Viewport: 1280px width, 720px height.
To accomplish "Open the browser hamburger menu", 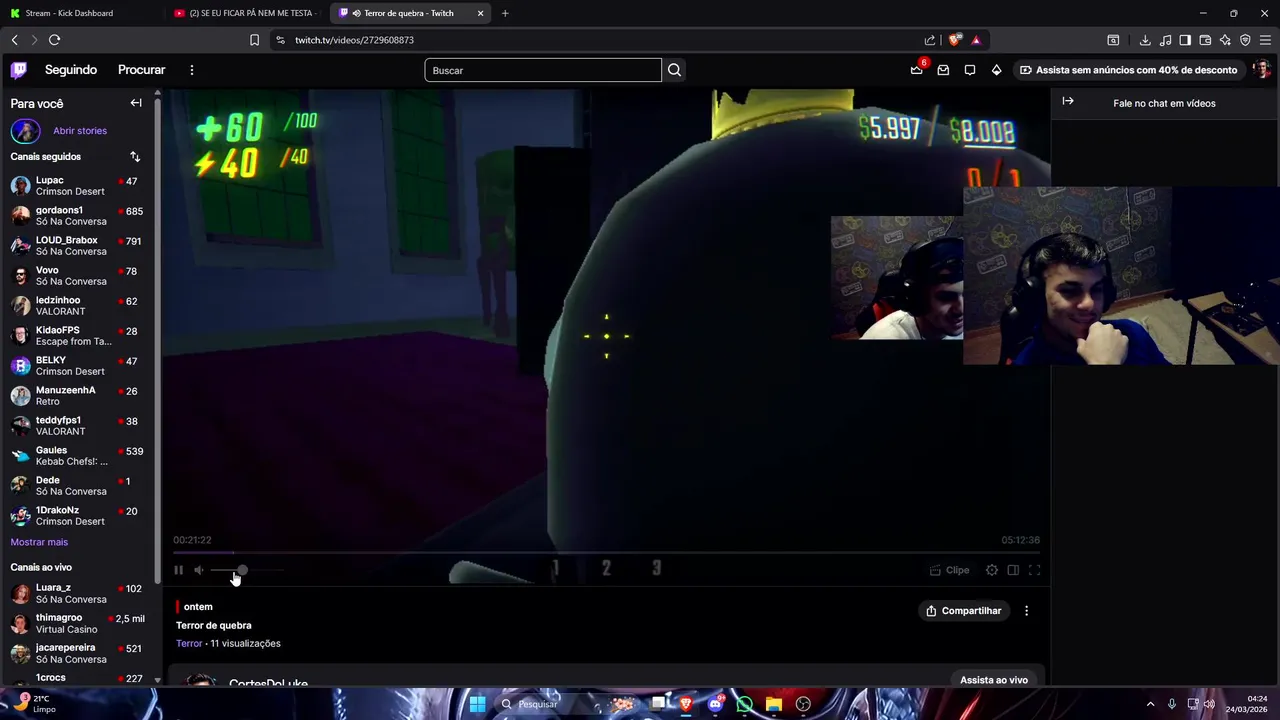I will pyautogui.click(x=1265, y=40).
